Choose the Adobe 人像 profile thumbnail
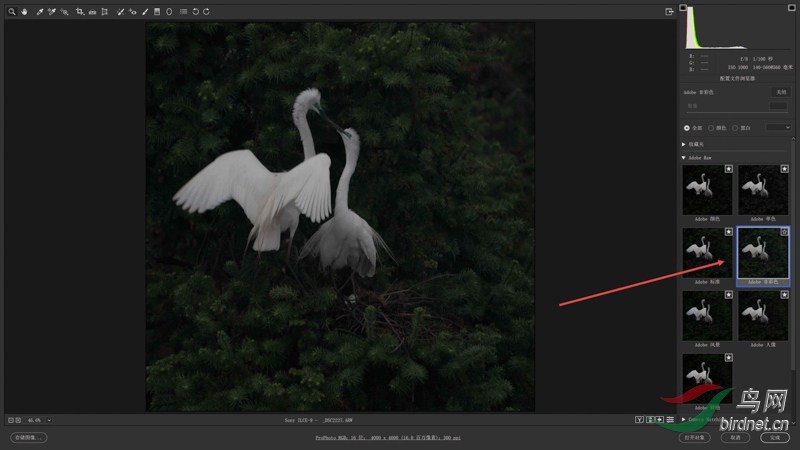This screenshot has height=450, width=800. pos(763,316)
